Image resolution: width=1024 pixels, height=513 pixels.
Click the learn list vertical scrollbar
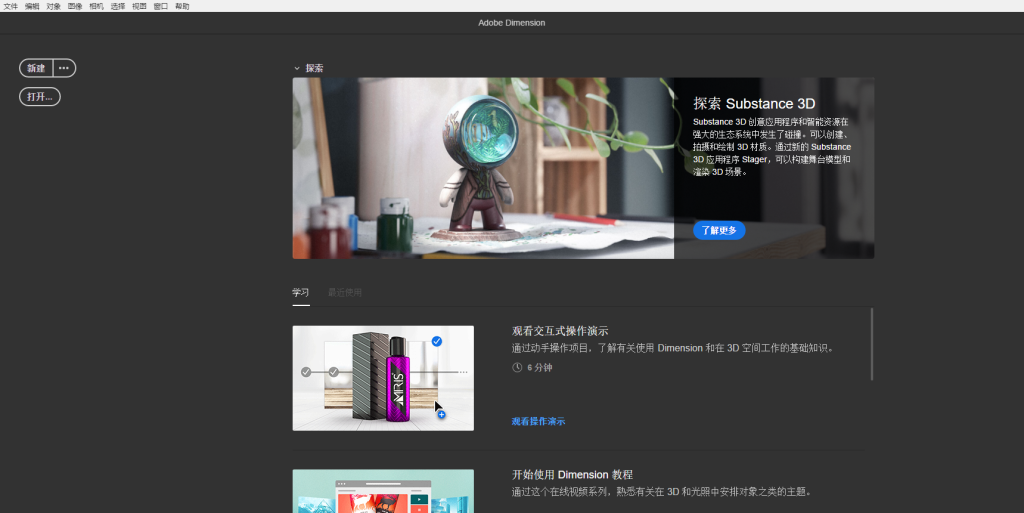(x=872, y=344)
